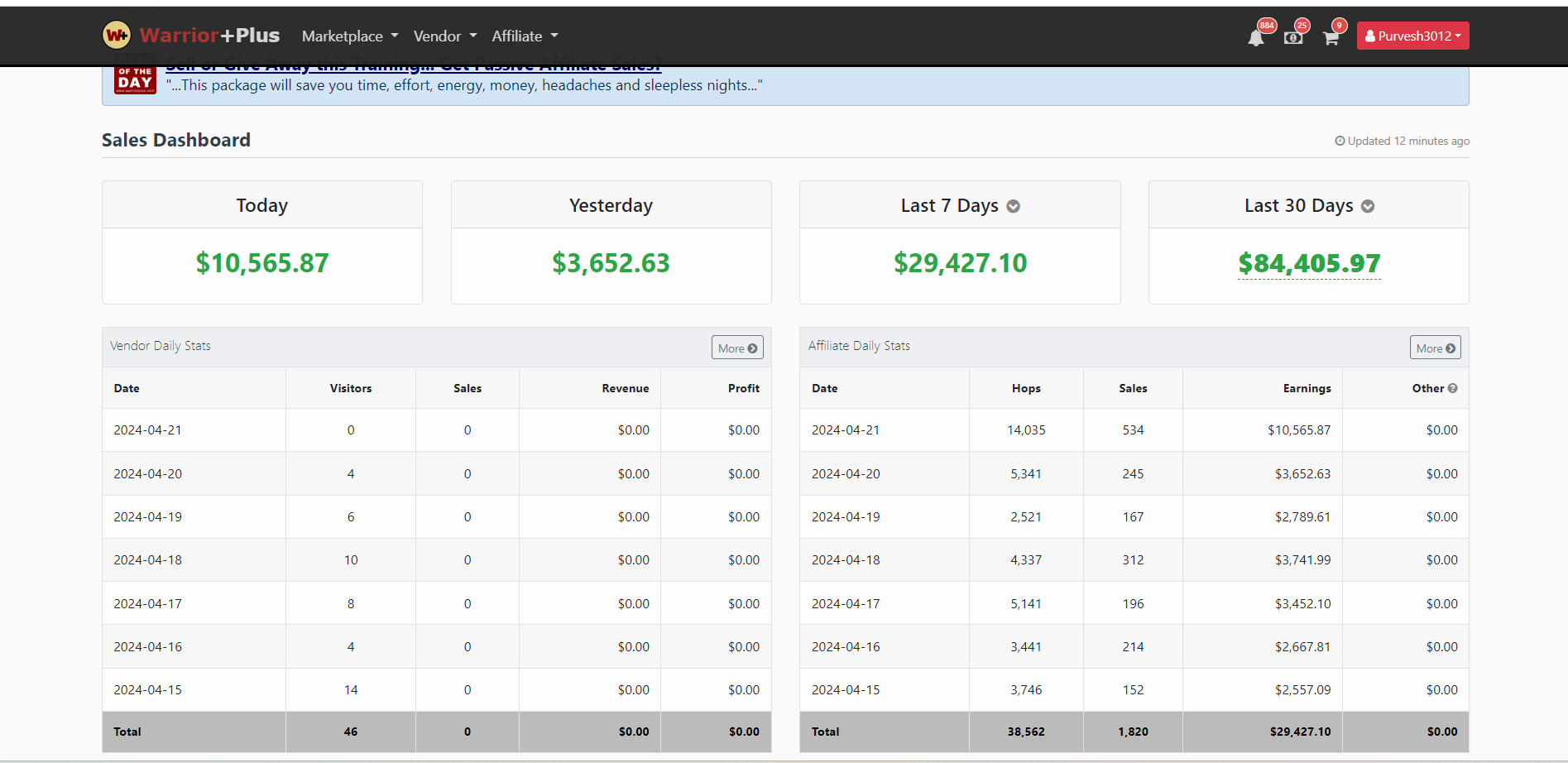Select vendor row date 2024-04-21
Image resolution: width=1568 pixels, height=763 pixels.
[x=147, y=430]
